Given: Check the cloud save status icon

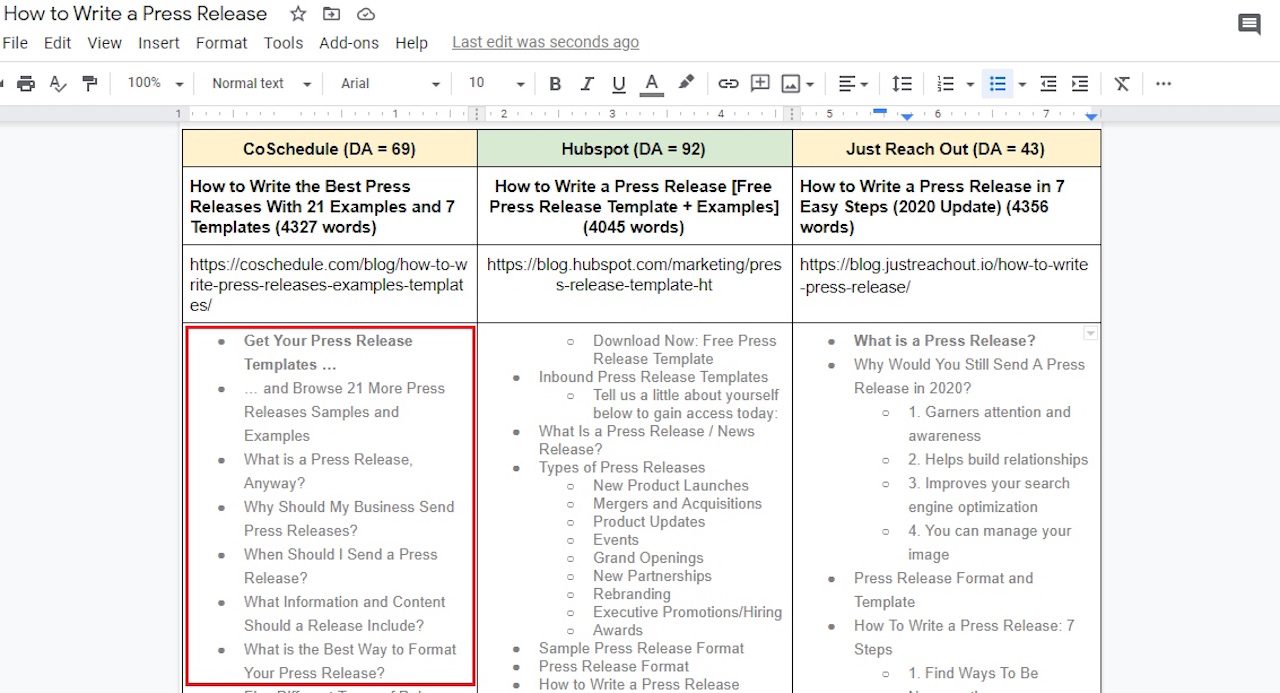Looking at the screenshot, I should pos(366,14).
